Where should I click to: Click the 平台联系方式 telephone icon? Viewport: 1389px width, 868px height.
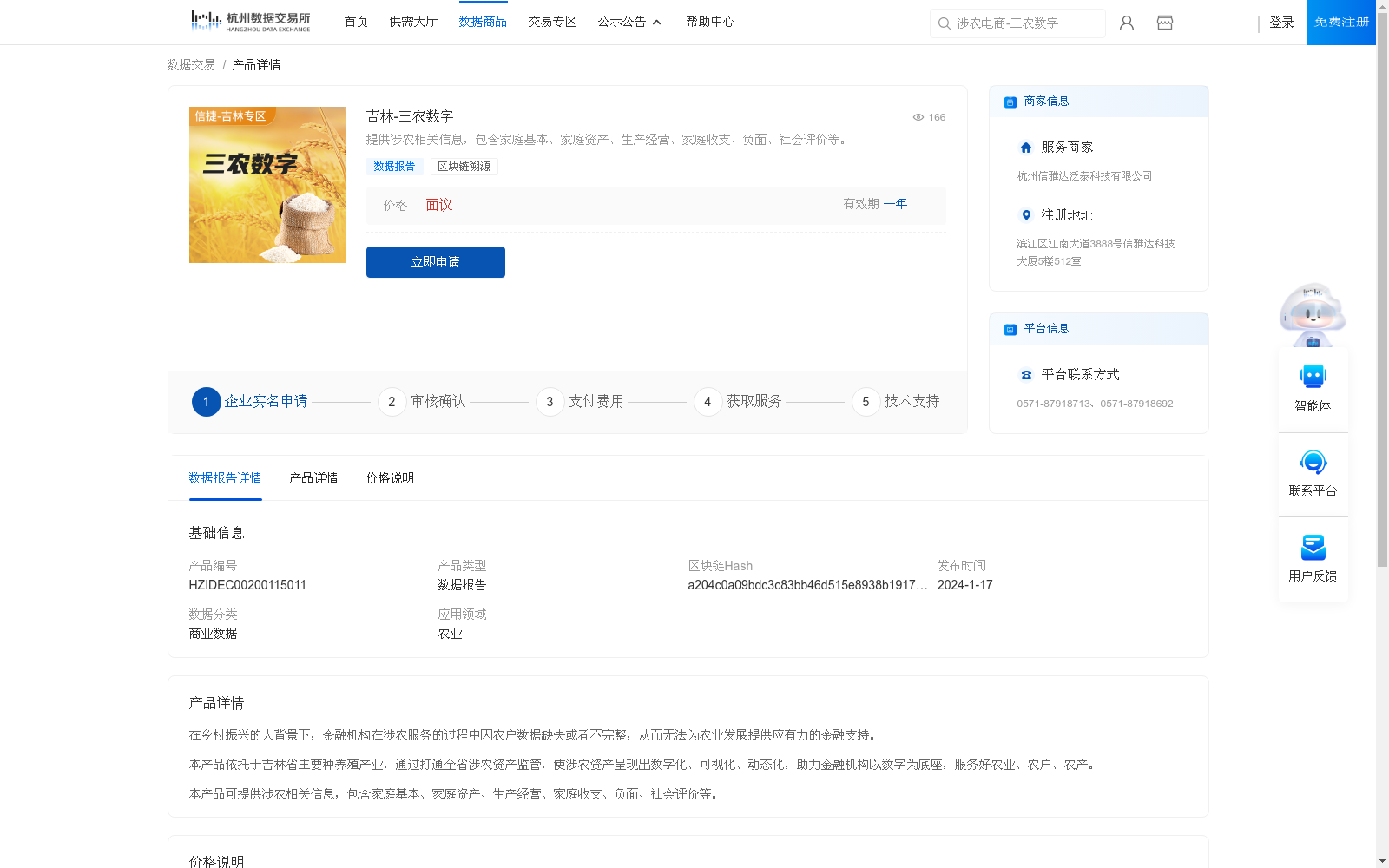[1026, 375]
